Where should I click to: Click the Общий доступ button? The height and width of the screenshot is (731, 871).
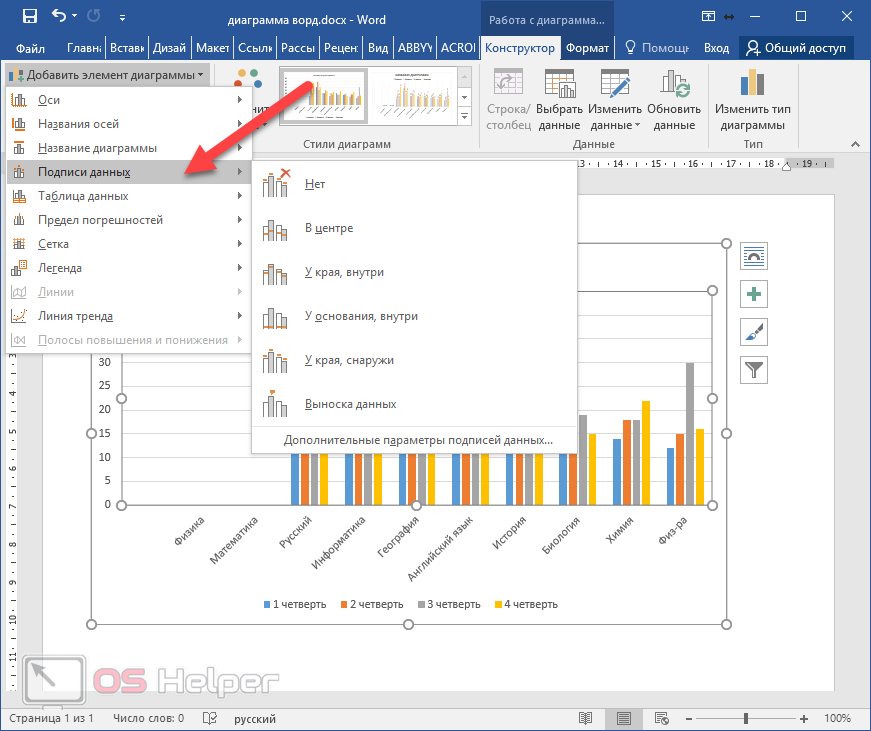coord(796,47)
